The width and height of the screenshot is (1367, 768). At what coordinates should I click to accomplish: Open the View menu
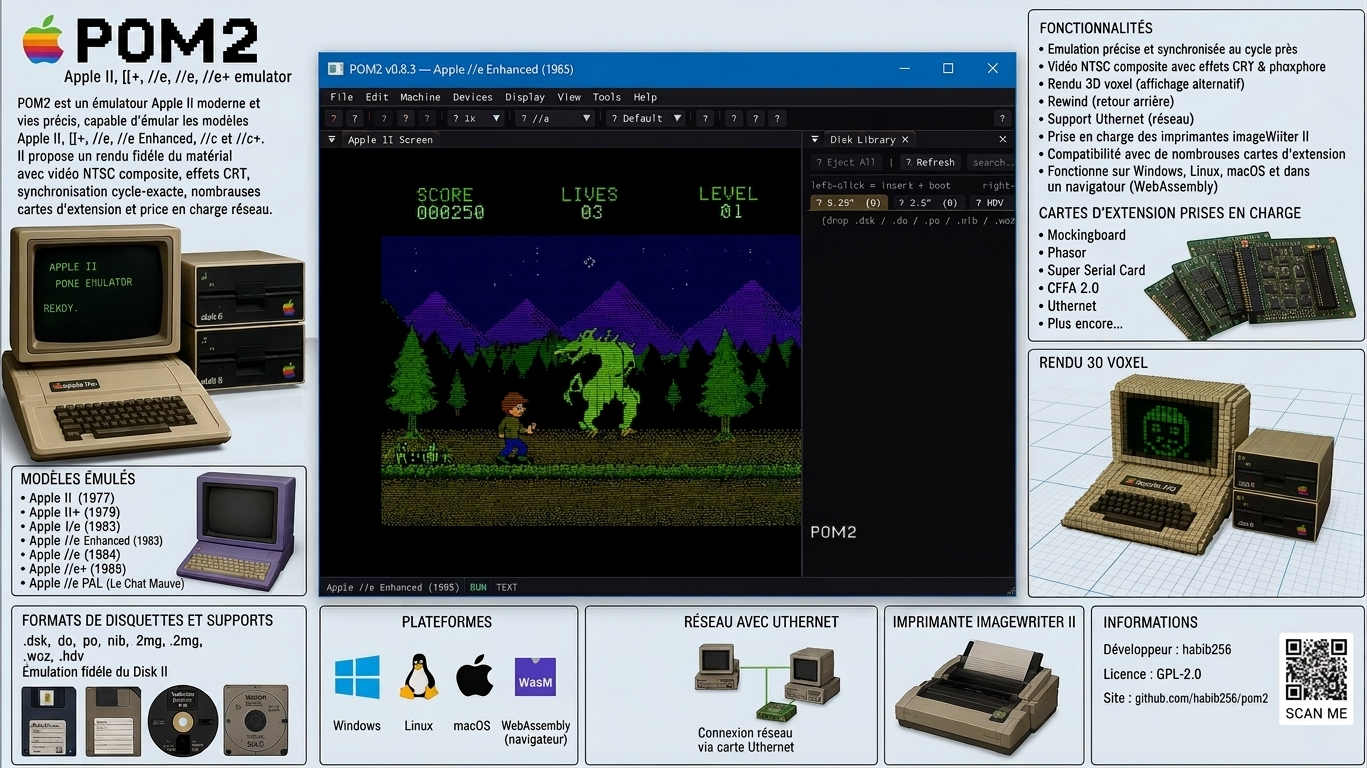[x=569, y=97]
